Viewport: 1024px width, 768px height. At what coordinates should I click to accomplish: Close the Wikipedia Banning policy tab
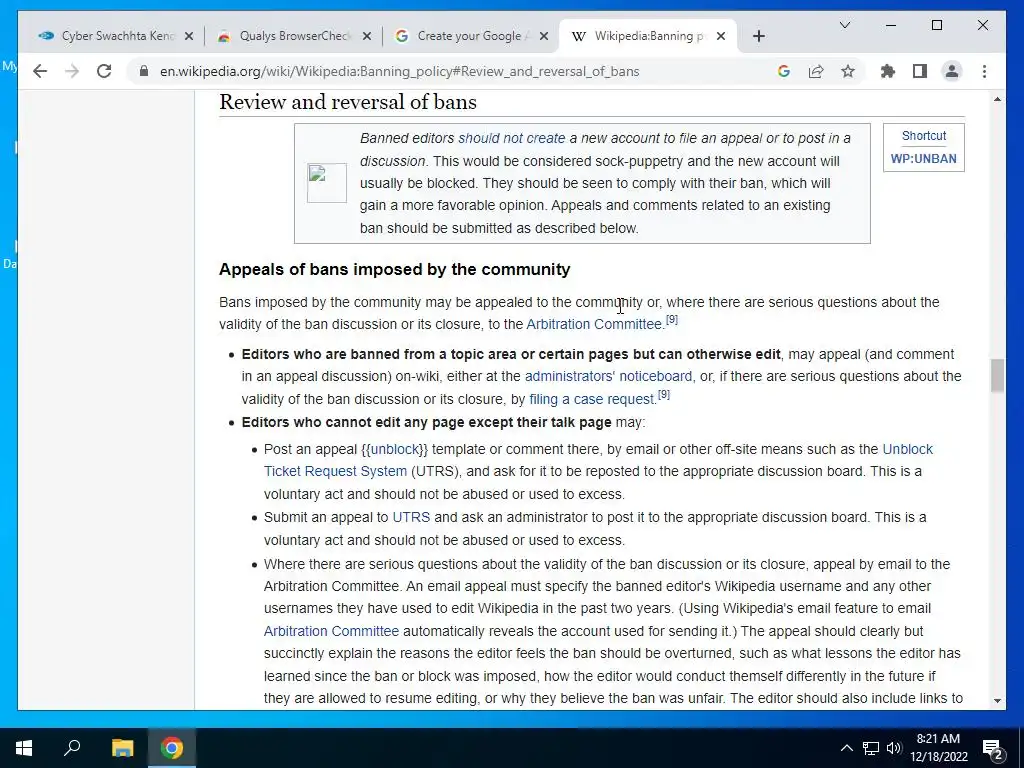point(721,36)
